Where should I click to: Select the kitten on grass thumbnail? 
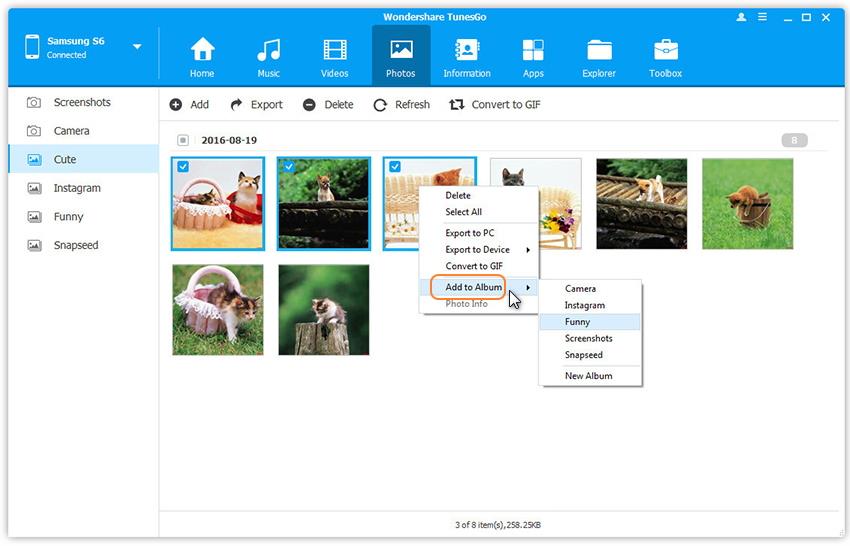pos(747,204)
